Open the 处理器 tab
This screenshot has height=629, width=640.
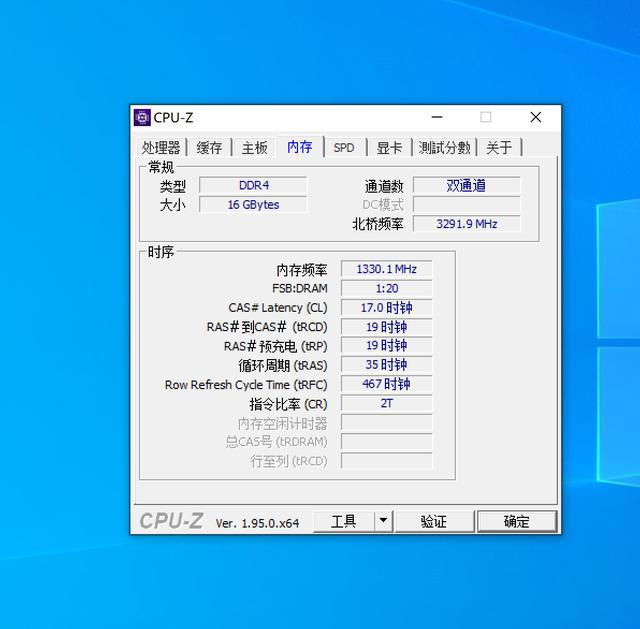161,147
